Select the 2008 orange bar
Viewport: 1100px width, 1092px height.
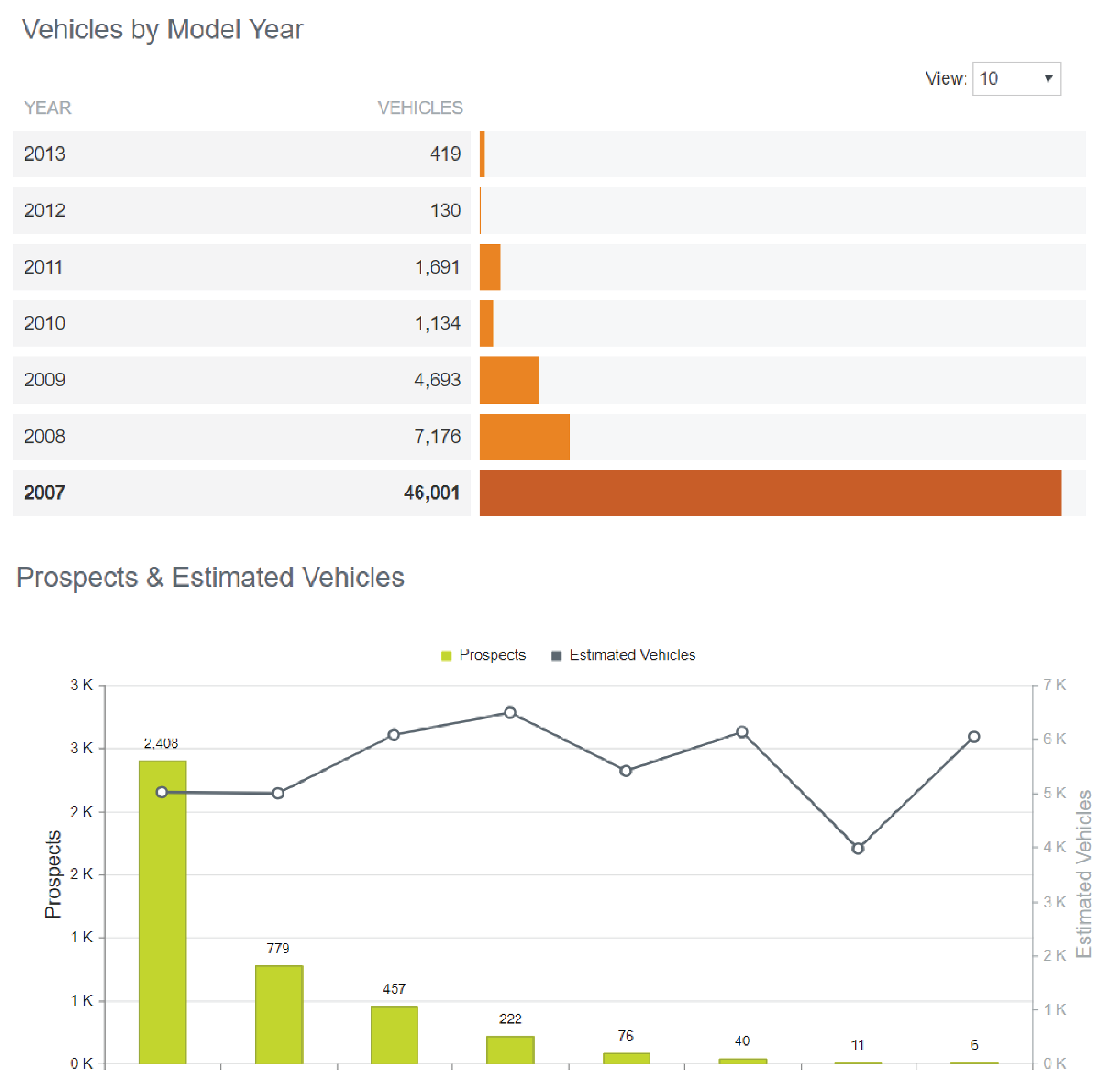[524, 437]
